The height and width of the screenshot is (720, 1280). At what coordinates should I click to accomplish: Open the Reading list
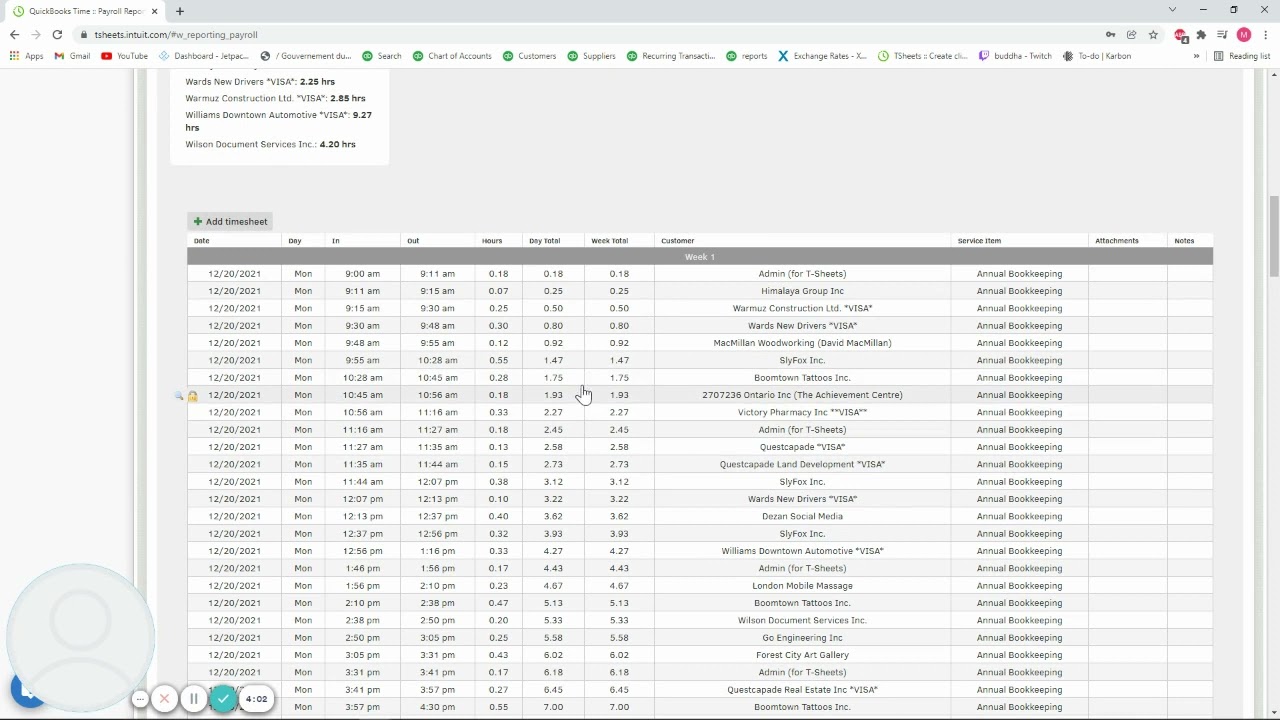pos(1241,56)
